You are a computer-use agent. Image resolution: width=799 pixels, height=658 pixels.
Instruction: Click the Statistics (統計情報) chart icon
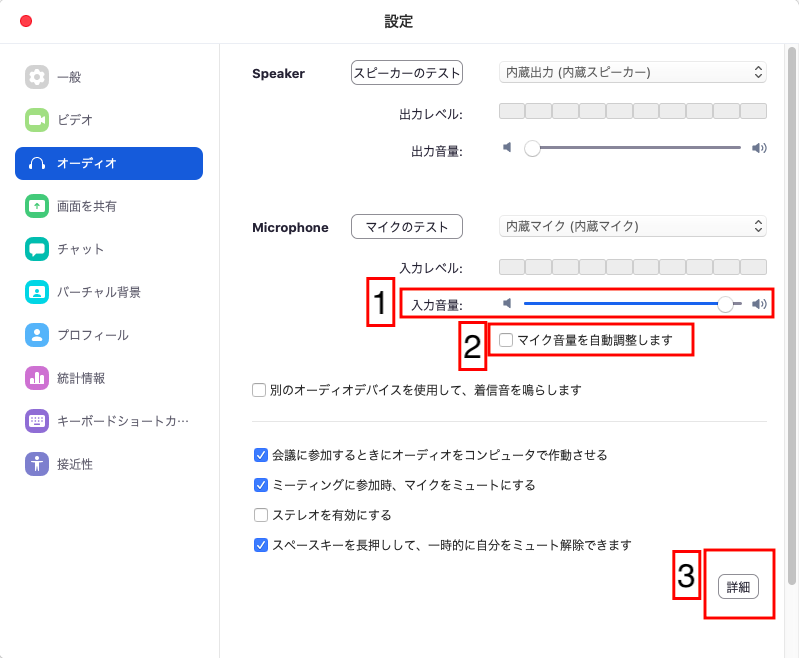pyautogui.click(x=37, y=378)
